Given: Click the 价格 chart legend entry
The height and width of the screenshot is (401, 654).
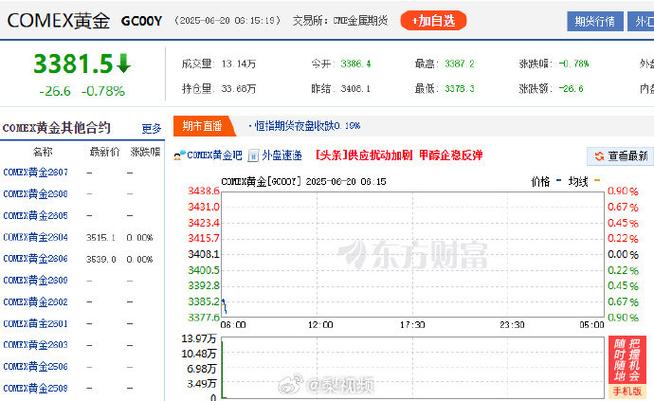Looking at the screenshot, I should point(546,182).
